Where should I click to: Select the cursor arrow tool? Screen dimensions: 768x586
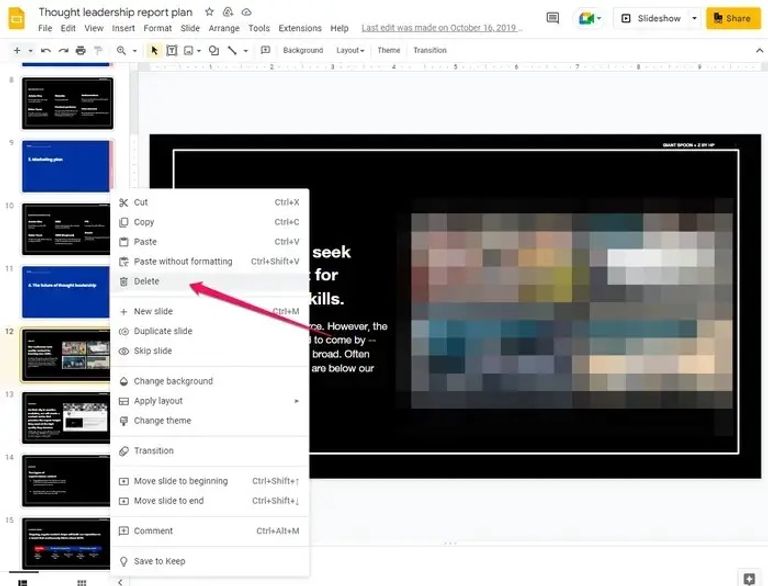154,50
